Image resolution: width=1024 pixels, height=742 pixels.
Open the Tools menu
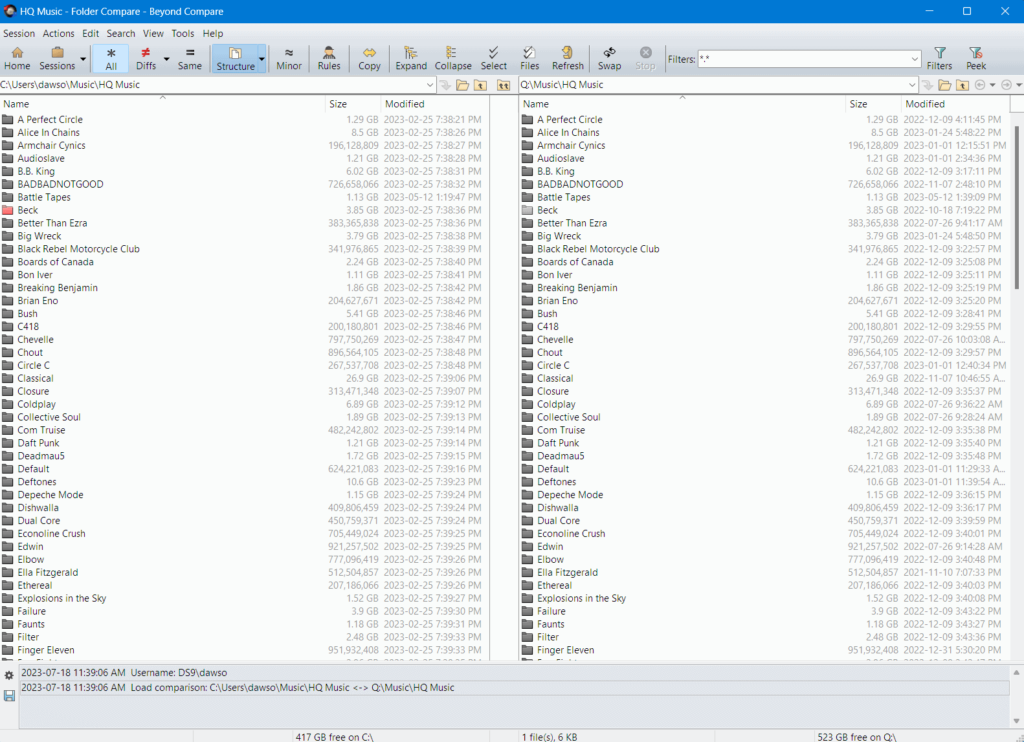coord(182,33)
